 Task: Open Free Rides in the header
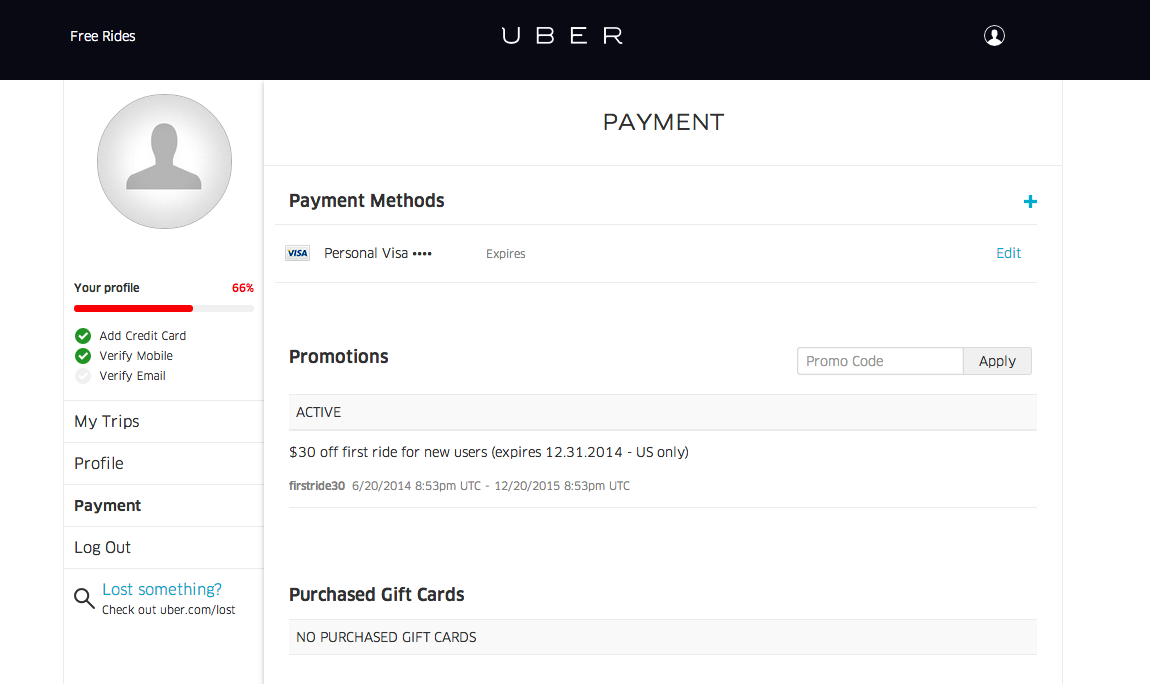click(103, 36)
